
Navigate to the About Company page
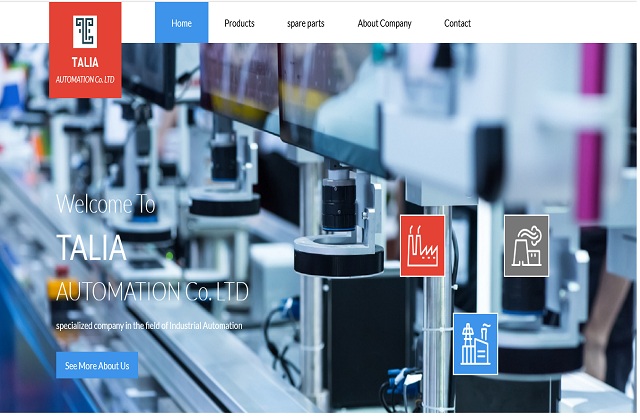click(384, 23)
